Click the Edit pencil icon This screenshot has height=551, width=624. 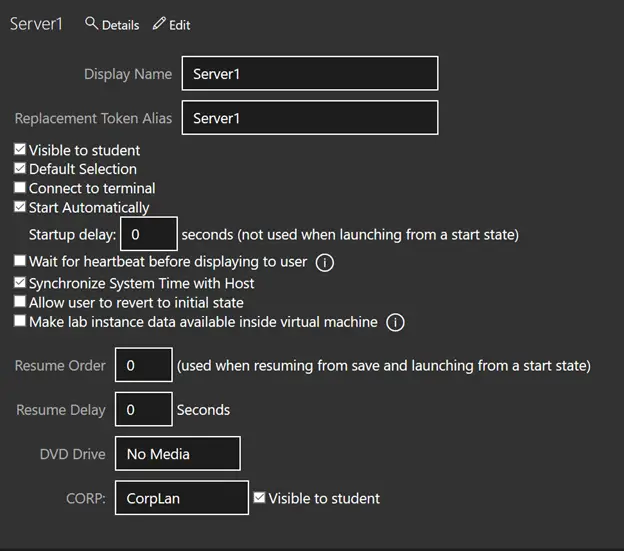(159, 23)
